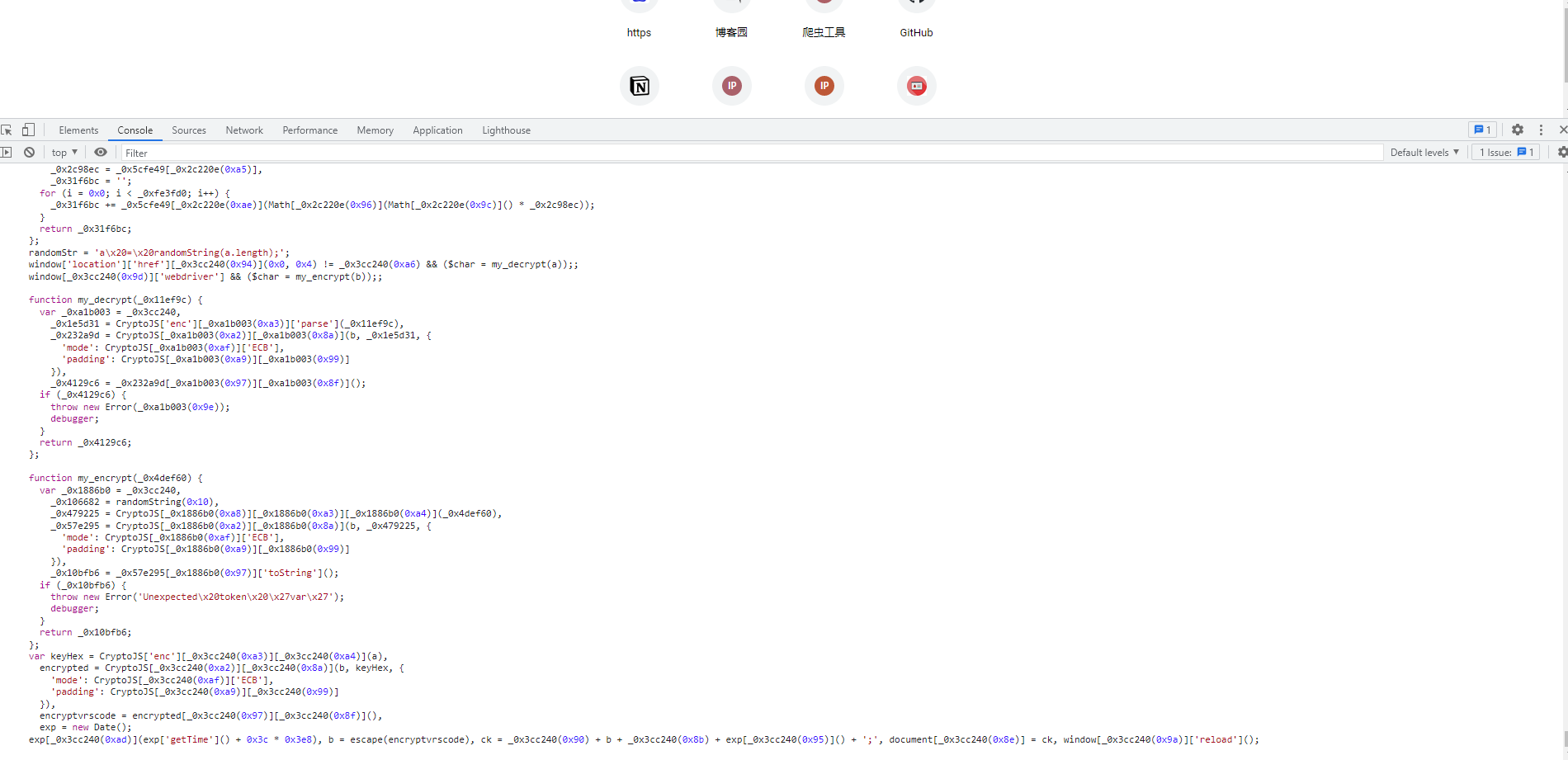Click the eye icon to create a live expression
Image resolution: width=1568 pixels, height=760 pixels.
pos(101,152)
